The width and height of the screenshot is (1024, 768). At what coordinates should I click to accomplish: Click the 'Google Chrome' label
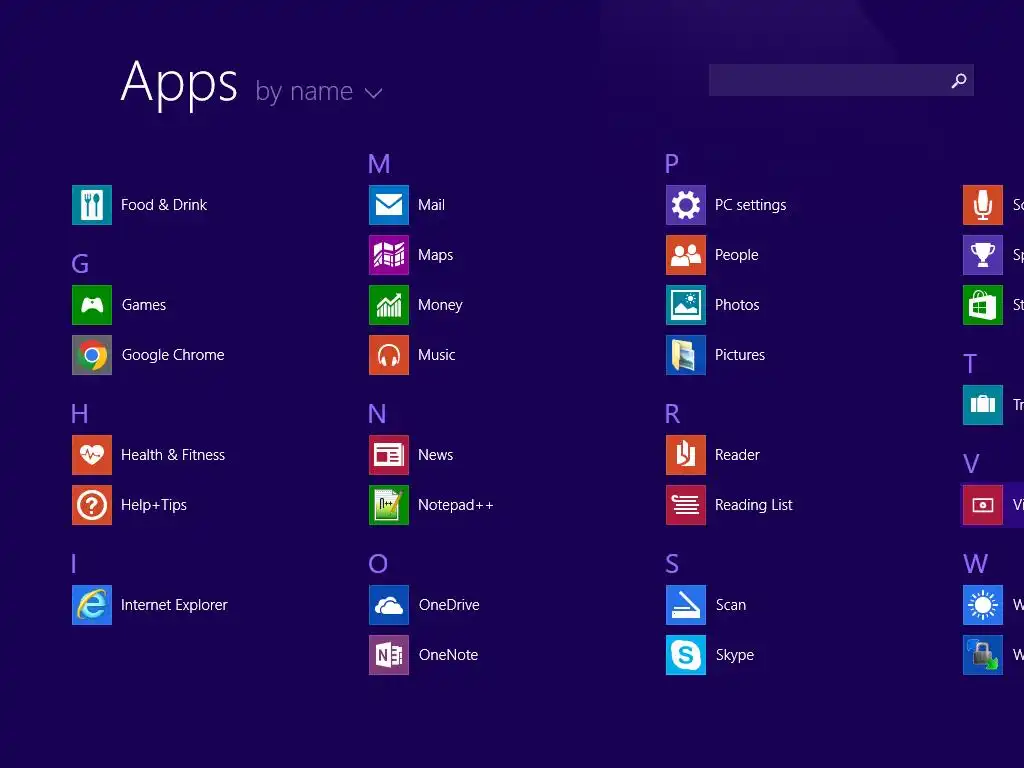[x=173, y=355]
